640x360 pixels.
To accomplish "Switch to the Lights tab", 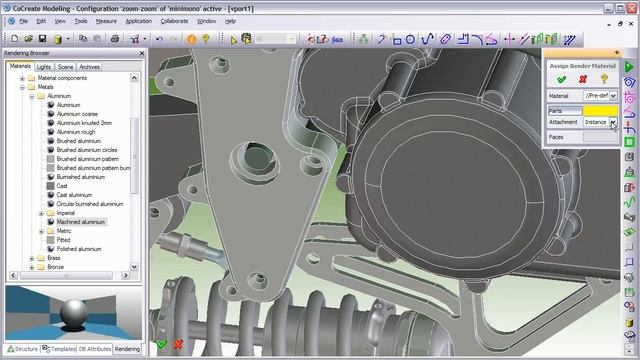I will [x=44, y=67].
